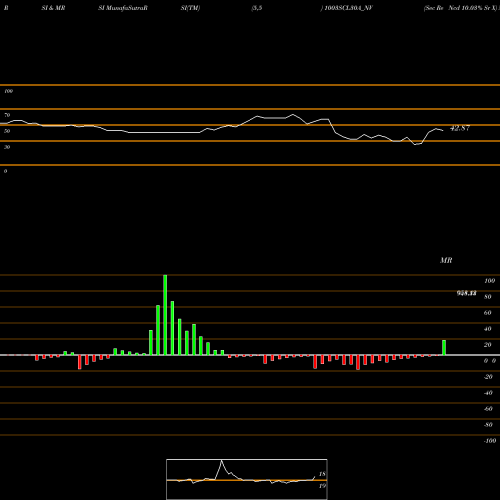Click the RSI current value 42.87

pos(460,128)
